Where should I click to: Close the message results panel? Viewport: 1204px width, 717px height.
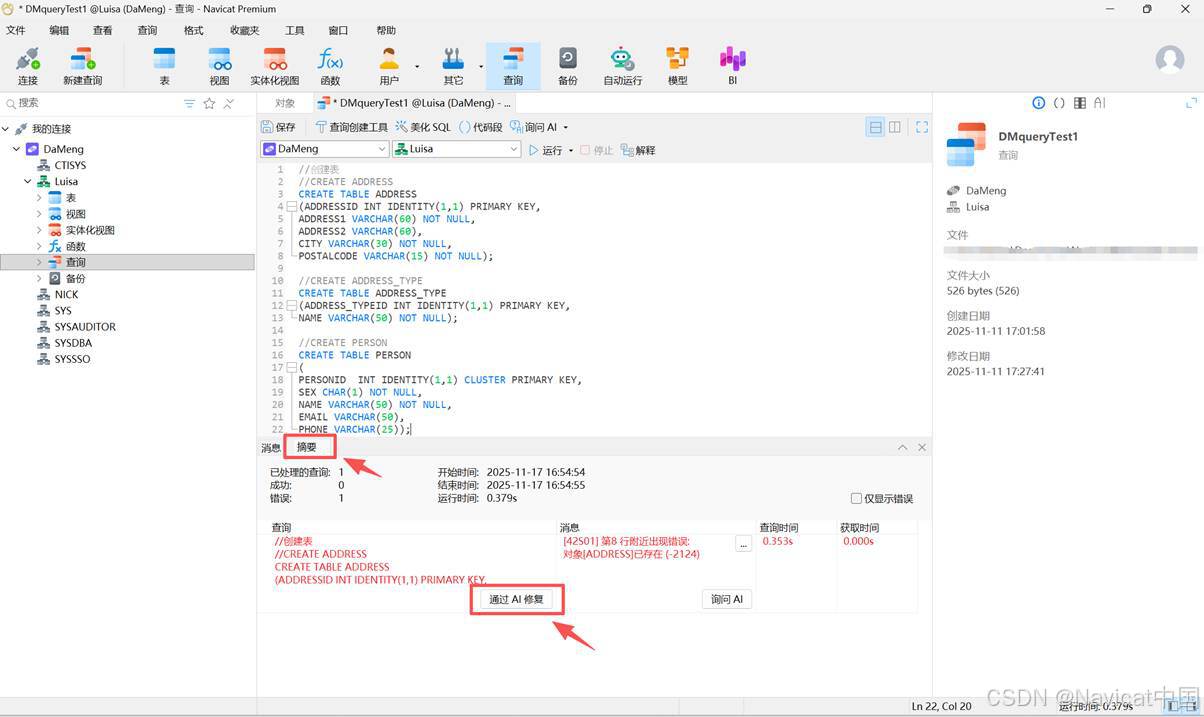tap(922, 447)
